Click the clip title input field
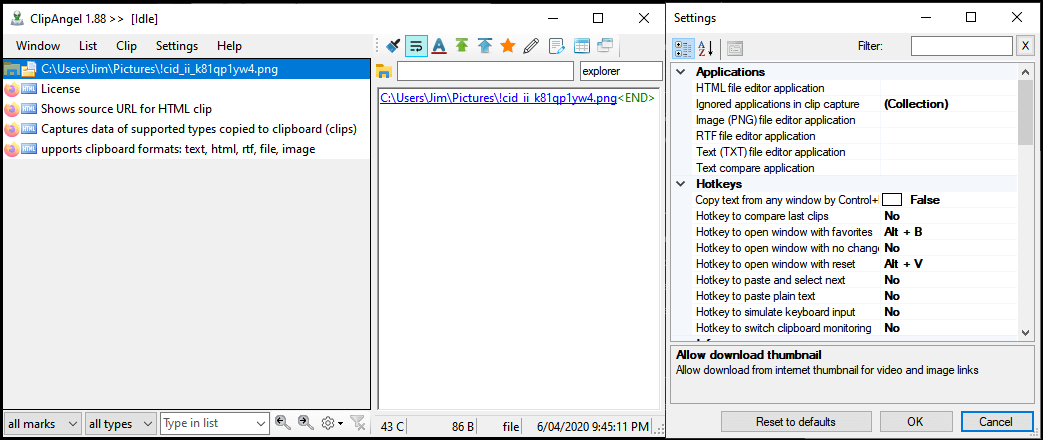This screenshot has height=440, width=1043. (485, 71)
